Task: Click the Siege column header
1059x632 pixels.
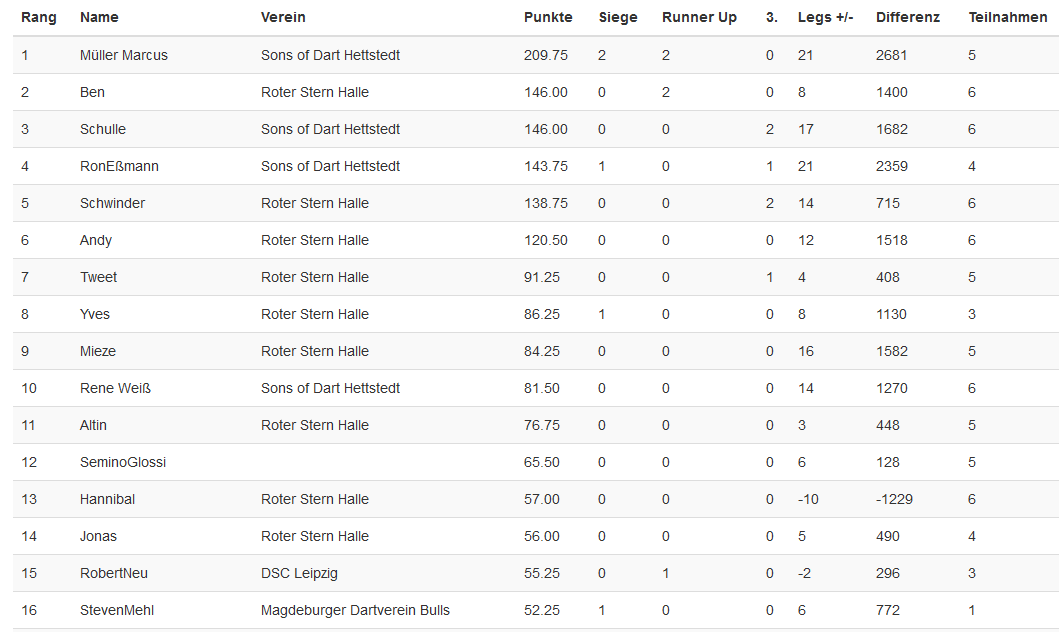Action: [x=617, y=18]
